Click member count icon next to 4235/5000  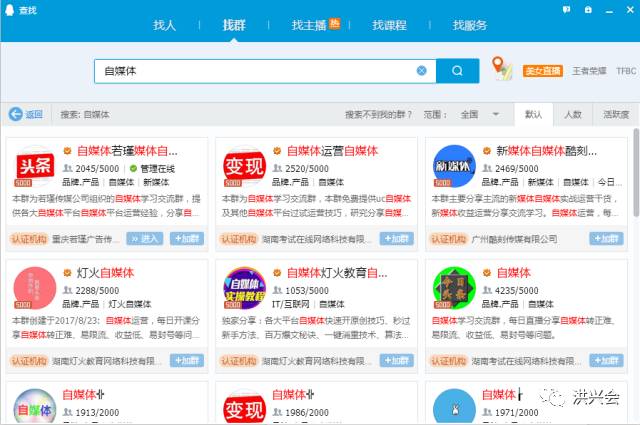pyautogui.click(x=487, y=290)
